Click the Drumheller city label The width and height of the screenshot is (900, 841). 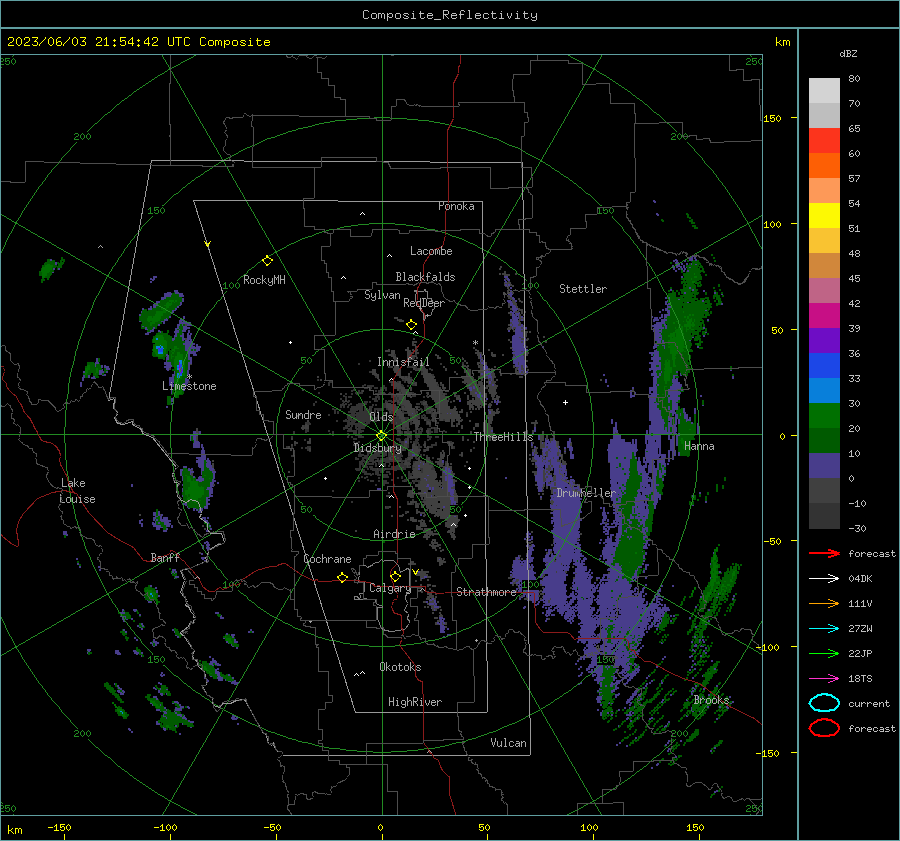tap(586, 493)
